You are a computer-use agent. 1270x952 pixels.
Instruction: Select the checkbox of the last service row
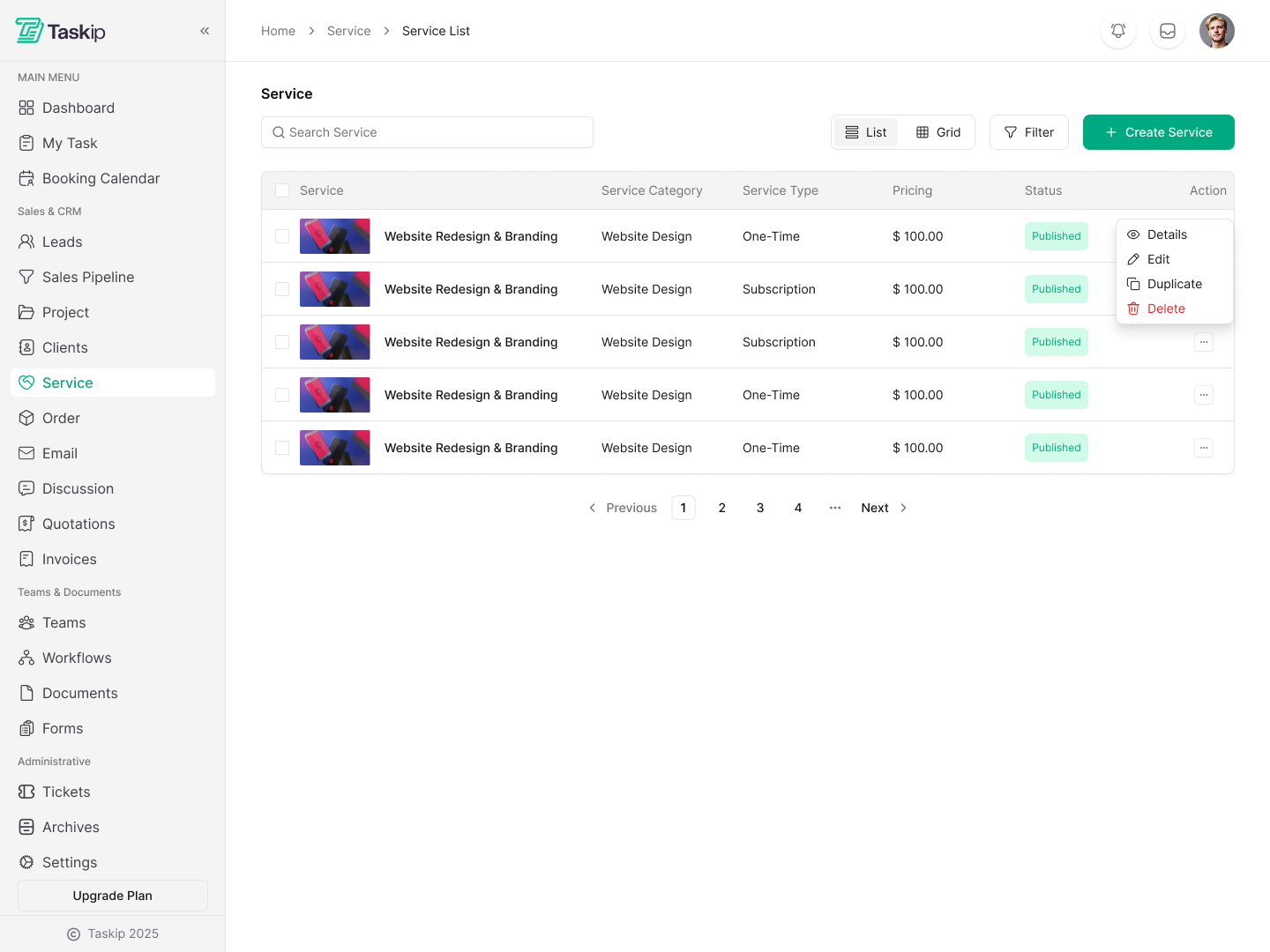click(x=282, y=448)
